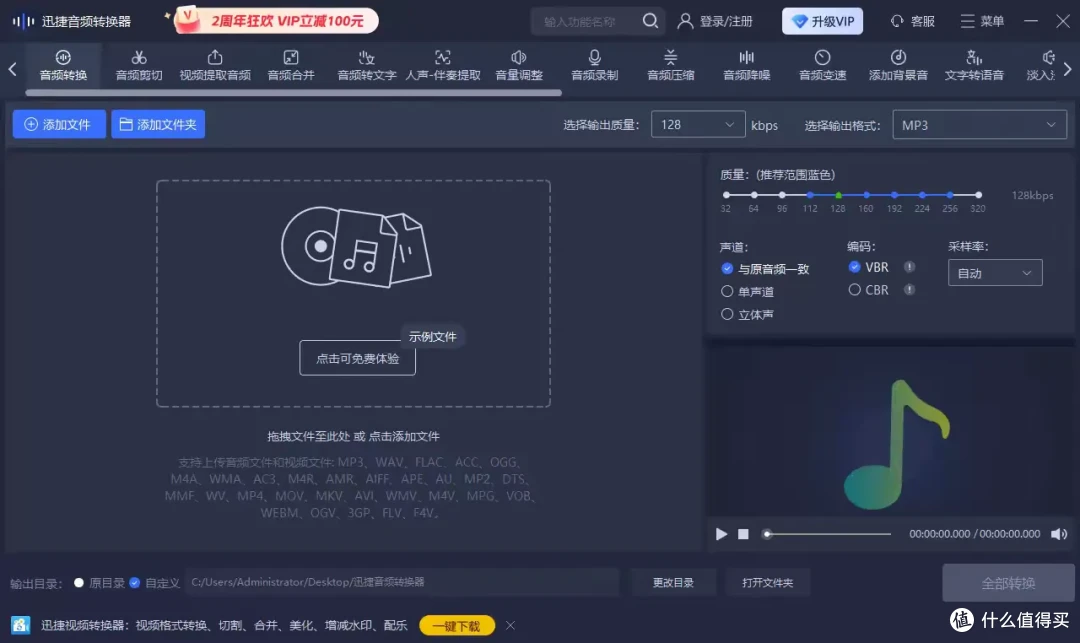The image size is (1080, 643).
Task: Choose 原目录 output directory option
Action: (99, 583)
